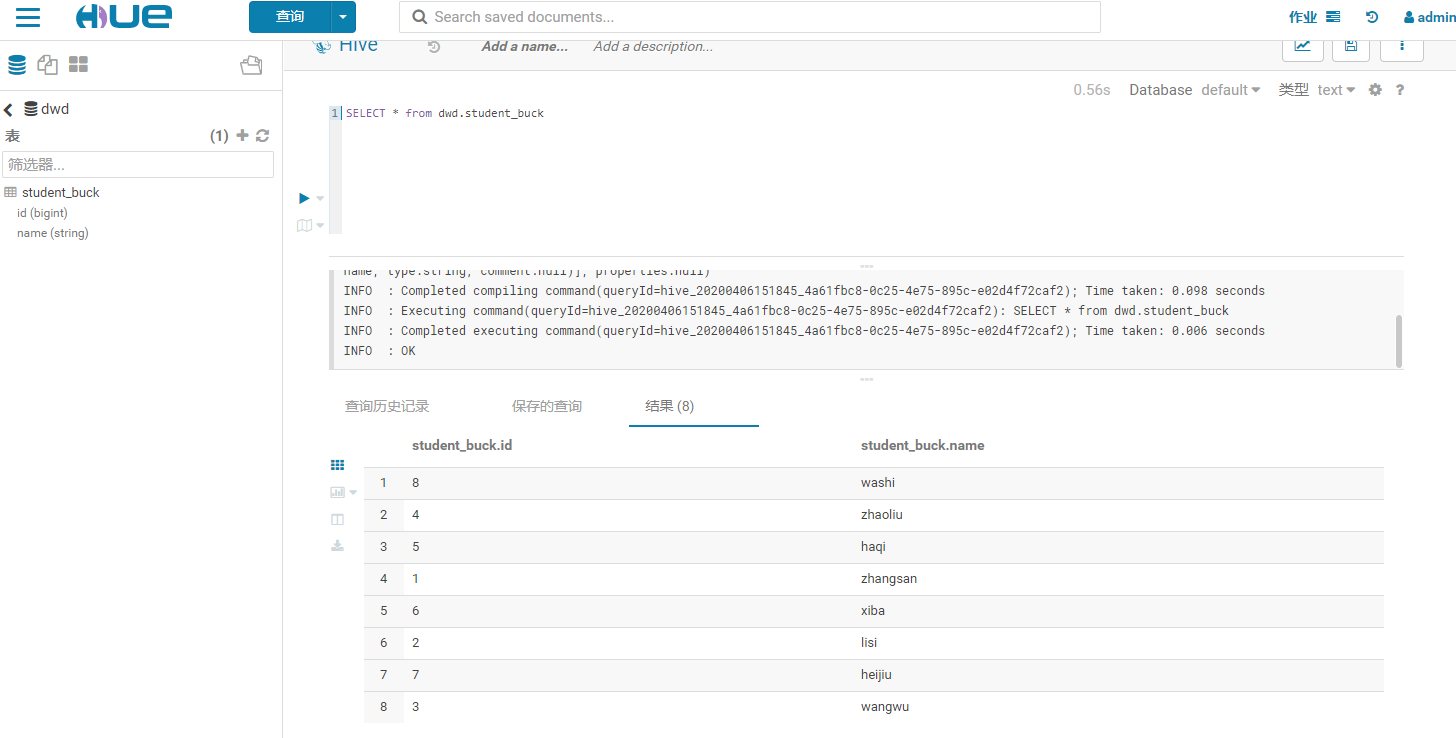This screenshot has width=1456, height=738.
Task: Sort by student_buck.name column header
Action: point(922,445)
